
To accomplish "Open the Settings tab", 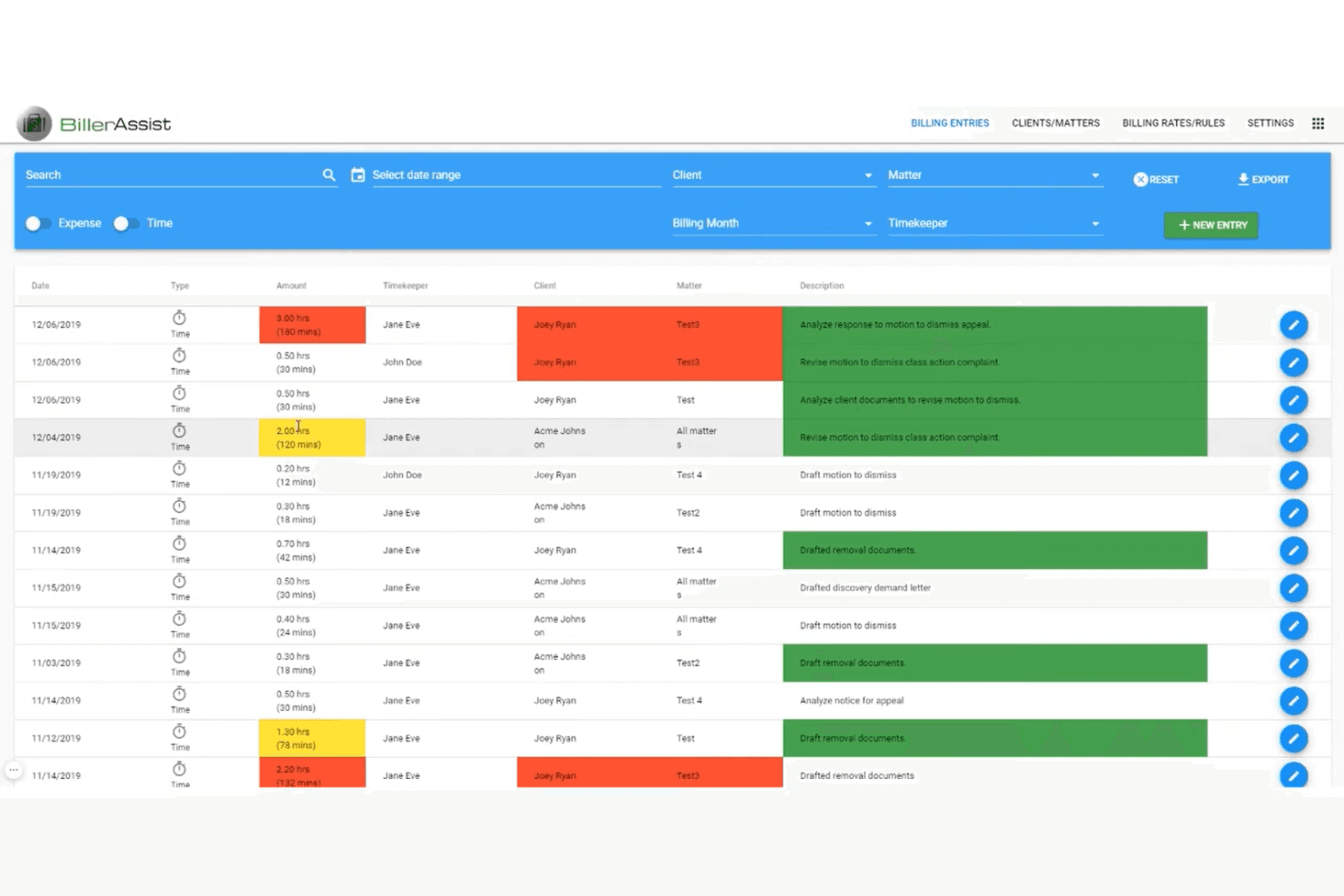I will point(1270,123).
